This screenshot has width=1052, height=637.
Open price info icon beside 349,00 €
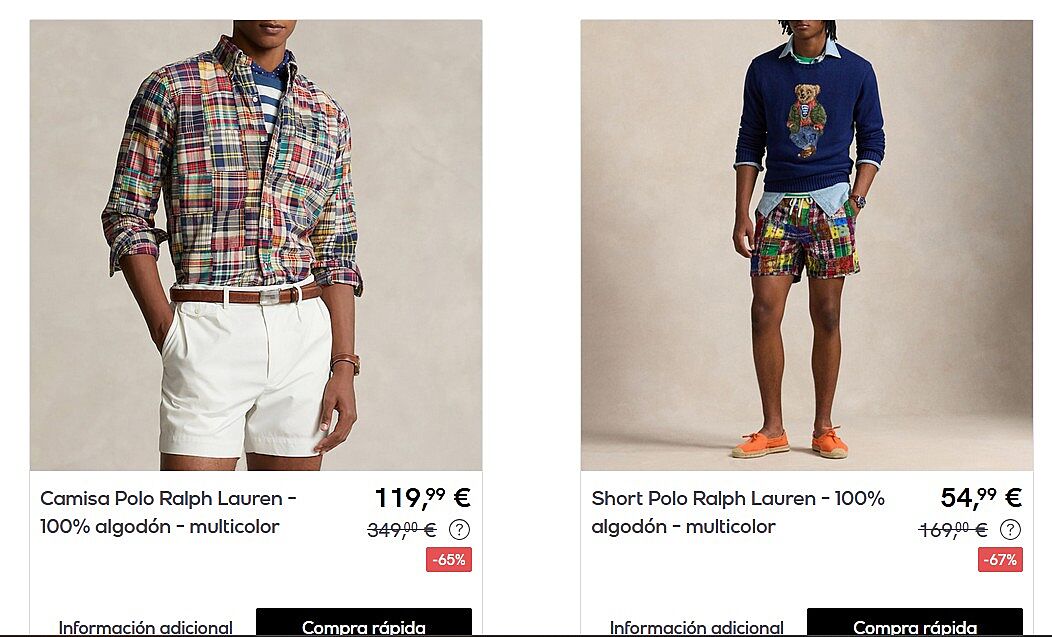[x=459, y=530]
